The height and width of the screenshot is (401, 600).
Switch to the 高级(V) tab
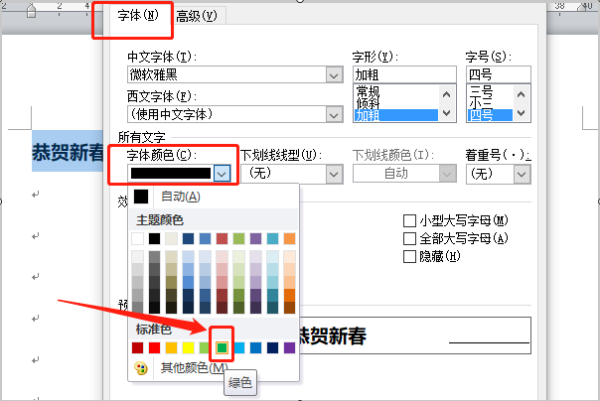(196, 16)
